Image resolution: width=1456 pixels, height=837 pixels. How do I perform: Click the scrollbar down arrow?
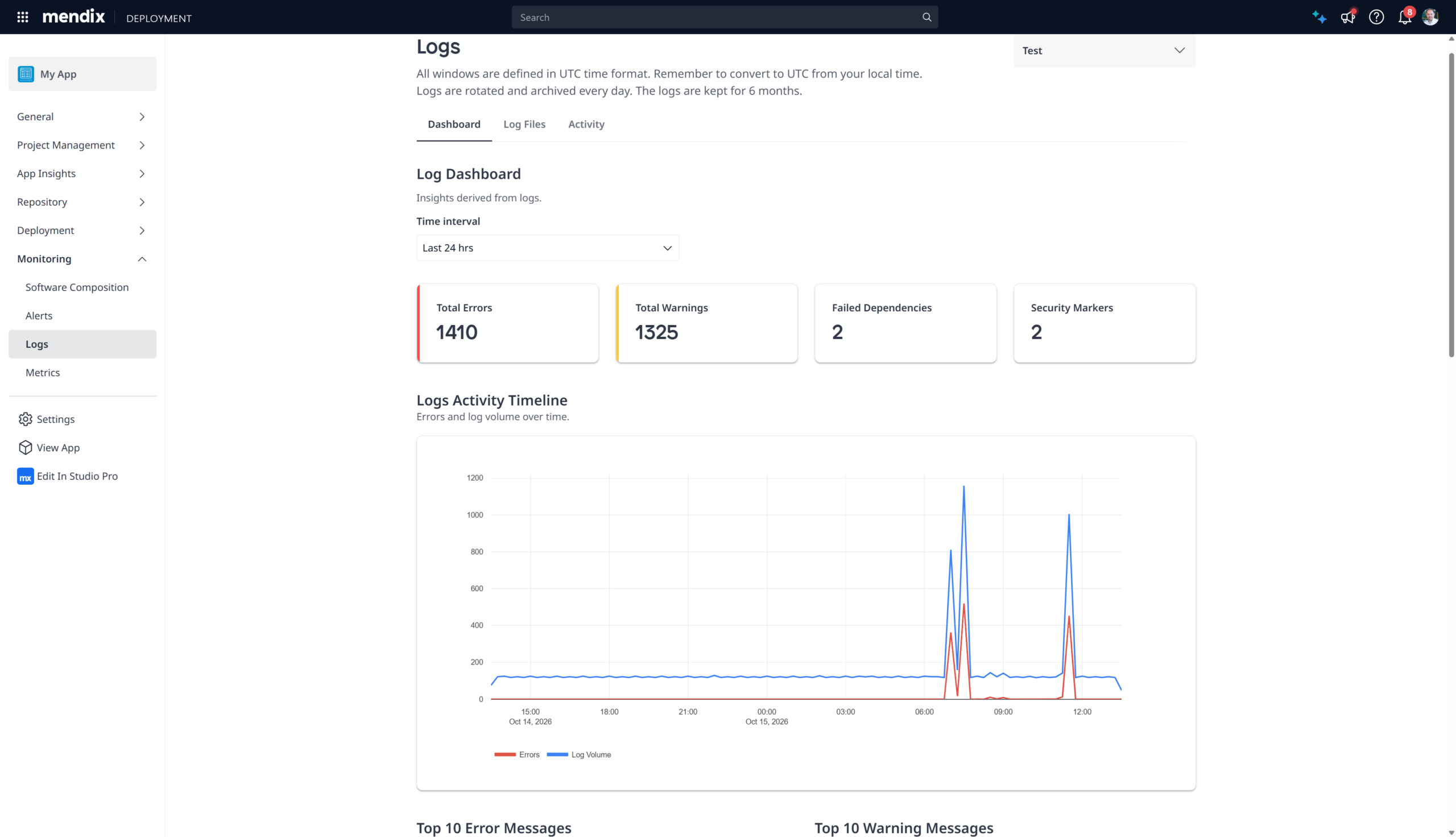click(x=1451, y=832)
